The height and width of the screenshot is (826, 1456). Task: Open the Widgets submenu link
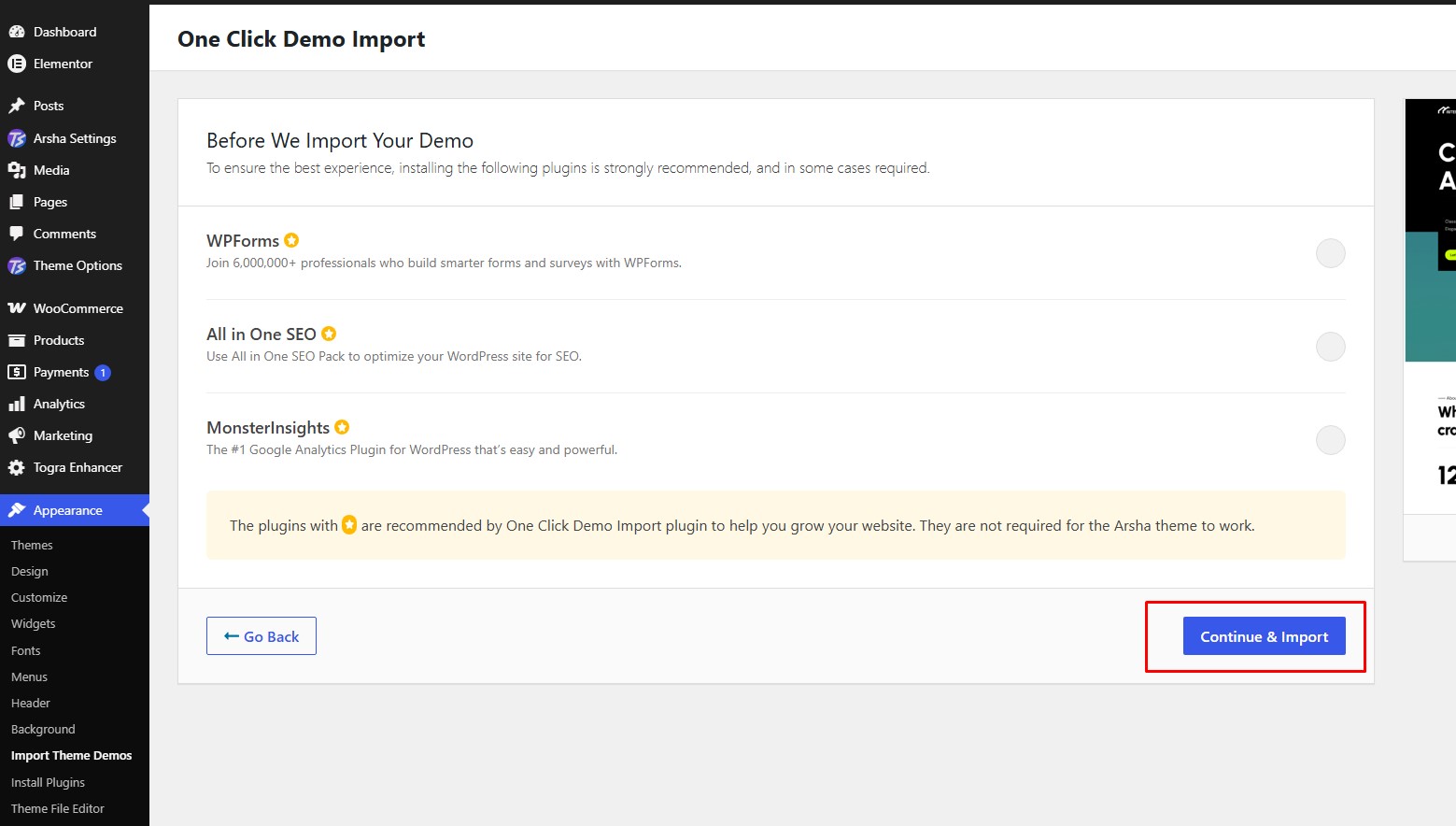click(34, 623)
